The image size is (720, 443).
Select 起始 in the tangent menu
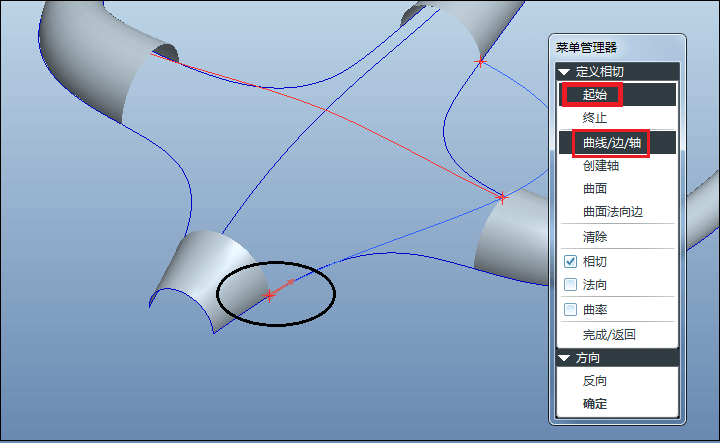tap(617, 95)
